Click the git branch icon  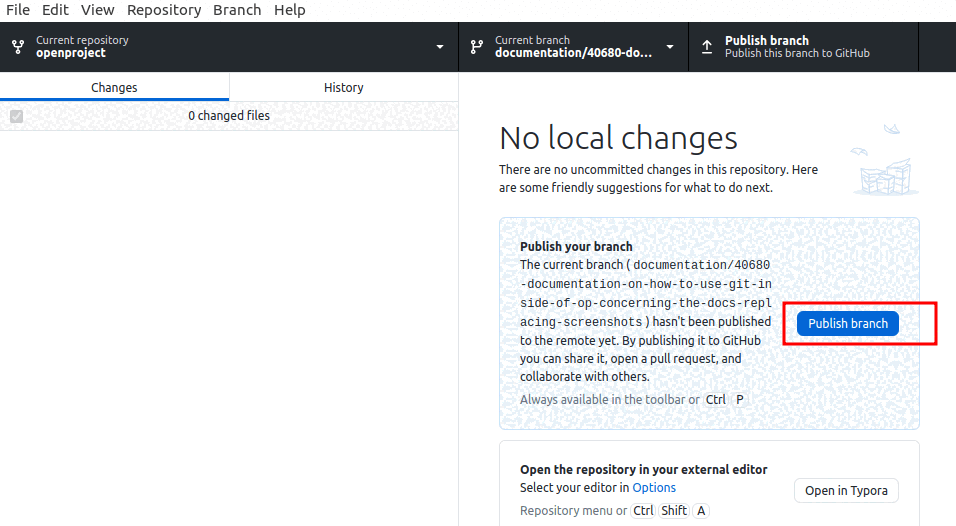tap(477, 47)
